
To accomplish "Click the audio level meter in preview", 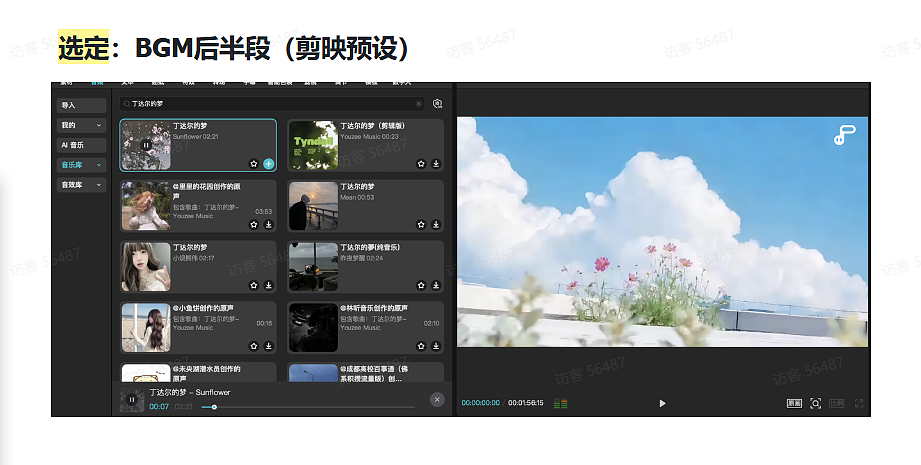I will [x=560, y=404].
